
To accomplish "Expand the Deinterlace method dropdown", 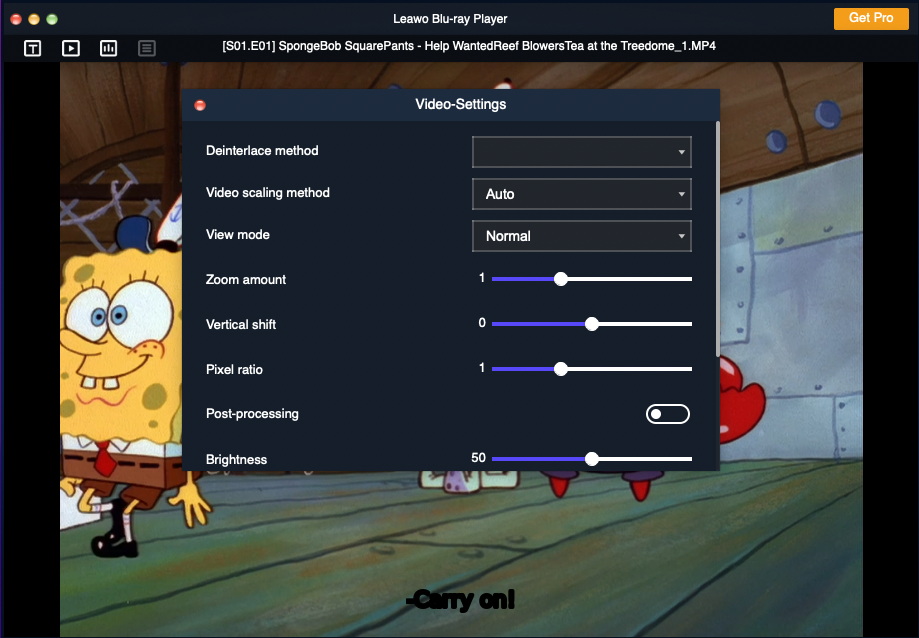I will click(581, 152).
